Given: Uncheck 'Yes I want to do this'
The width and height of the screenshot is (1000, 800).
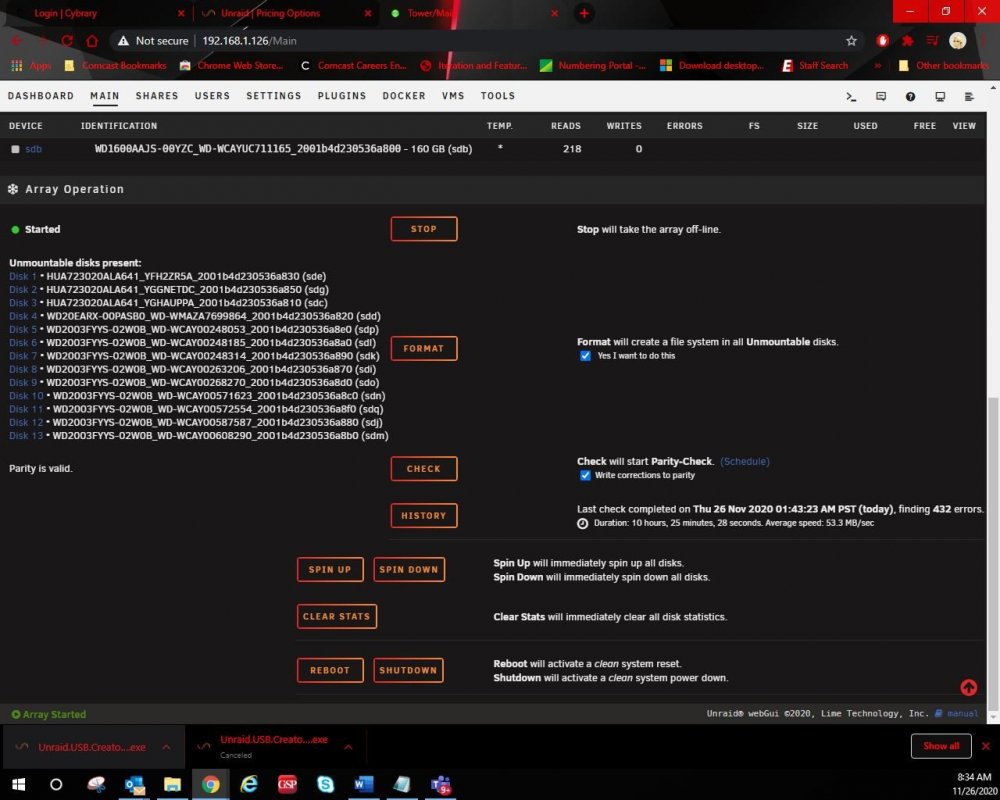Looking at the screenshot, I should [x=585, y=356].
